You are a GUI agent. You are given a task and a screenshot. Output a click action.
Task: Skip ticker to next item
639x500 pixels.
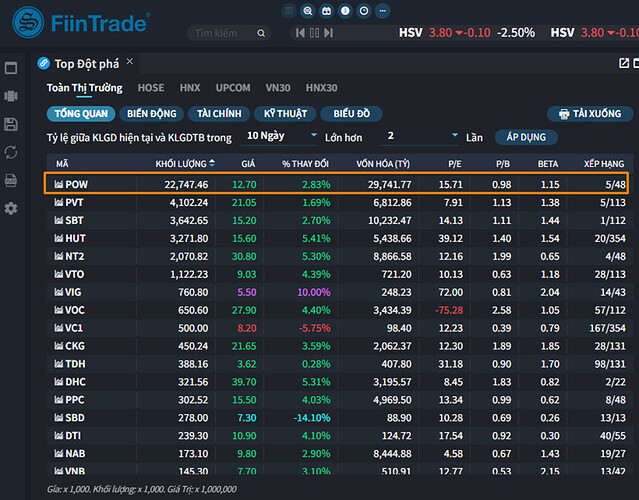tap(329, 33)
